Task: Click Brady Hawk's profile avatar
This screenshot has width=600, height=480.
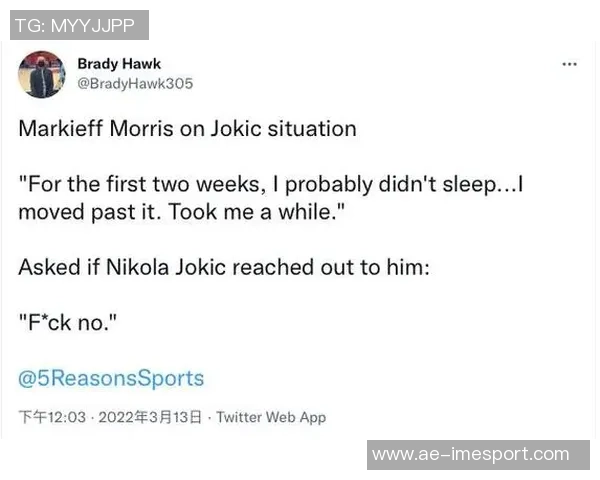Action: (42, 74)
